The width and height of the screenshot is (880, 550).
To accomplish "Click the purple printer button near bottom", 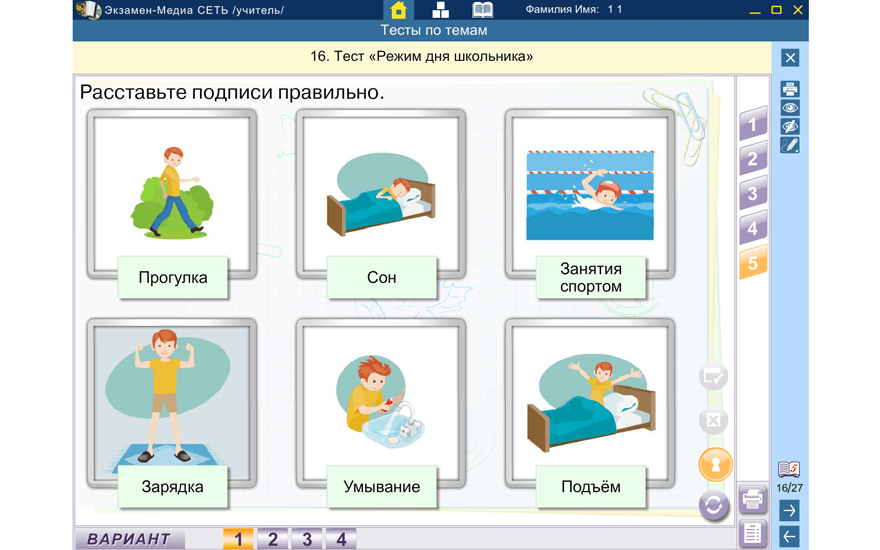I will (753, 498).
